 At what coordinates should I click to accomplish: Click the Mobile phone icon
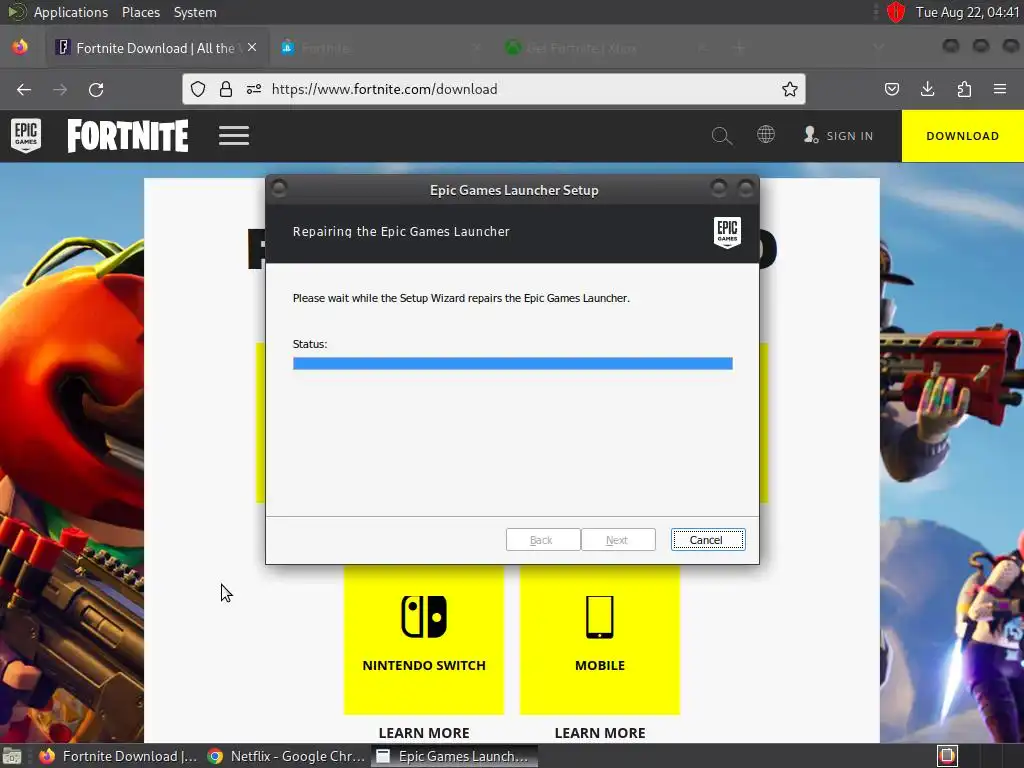tap(600, 616)
